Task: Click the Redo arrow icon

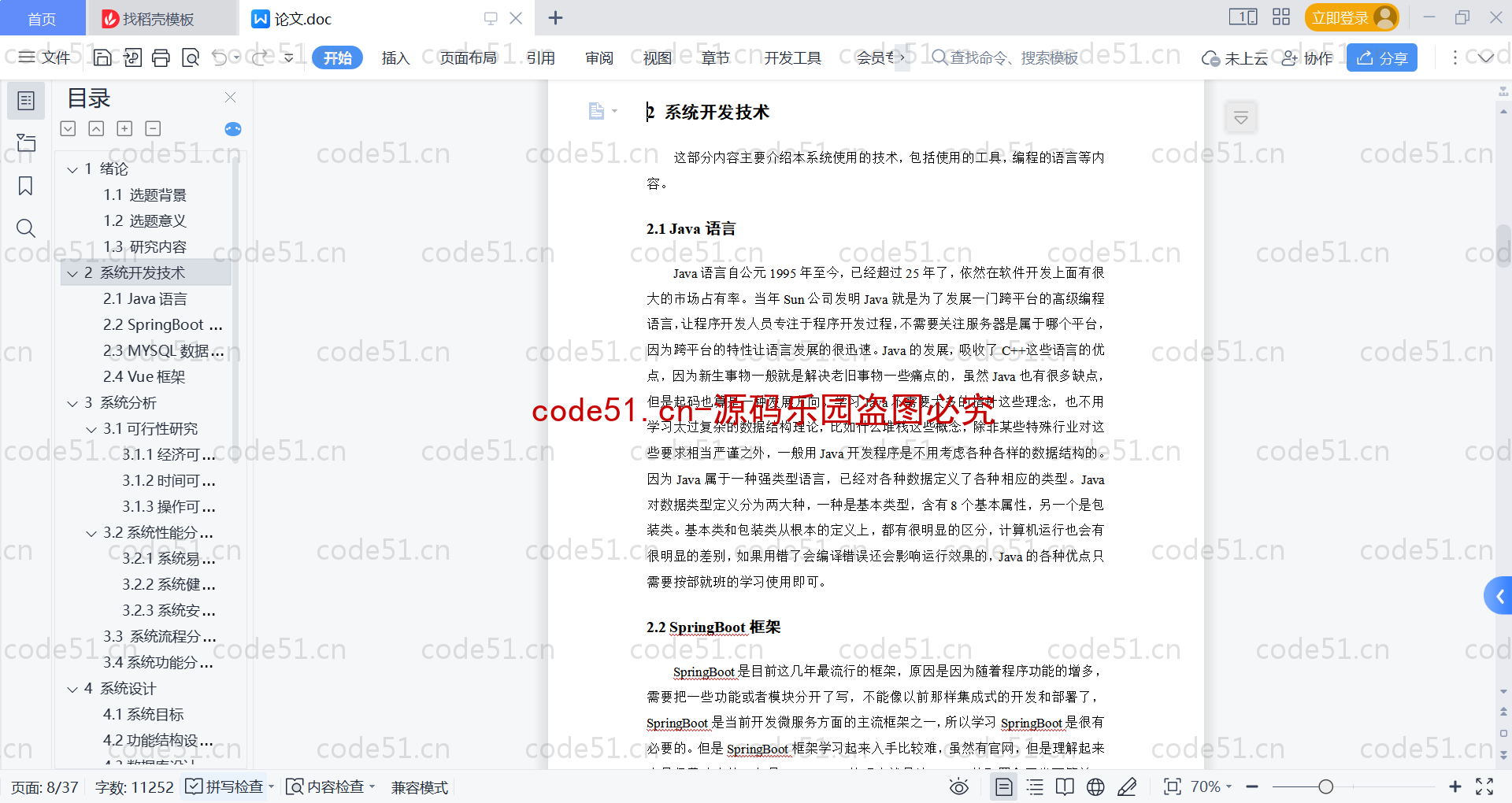Action: click(x=259, y=57)
